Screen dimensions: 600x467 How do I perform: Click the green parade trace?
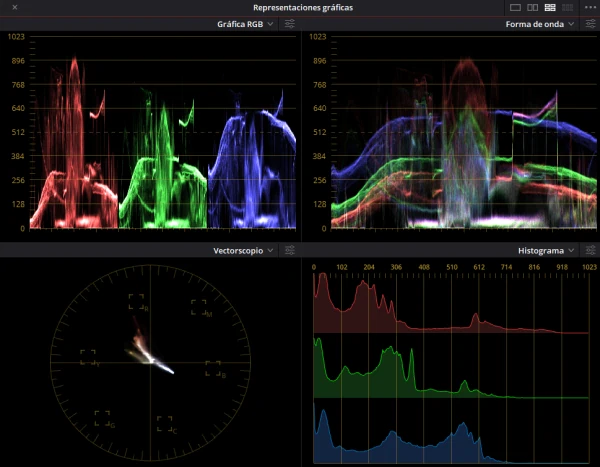[x=163, y=158]
